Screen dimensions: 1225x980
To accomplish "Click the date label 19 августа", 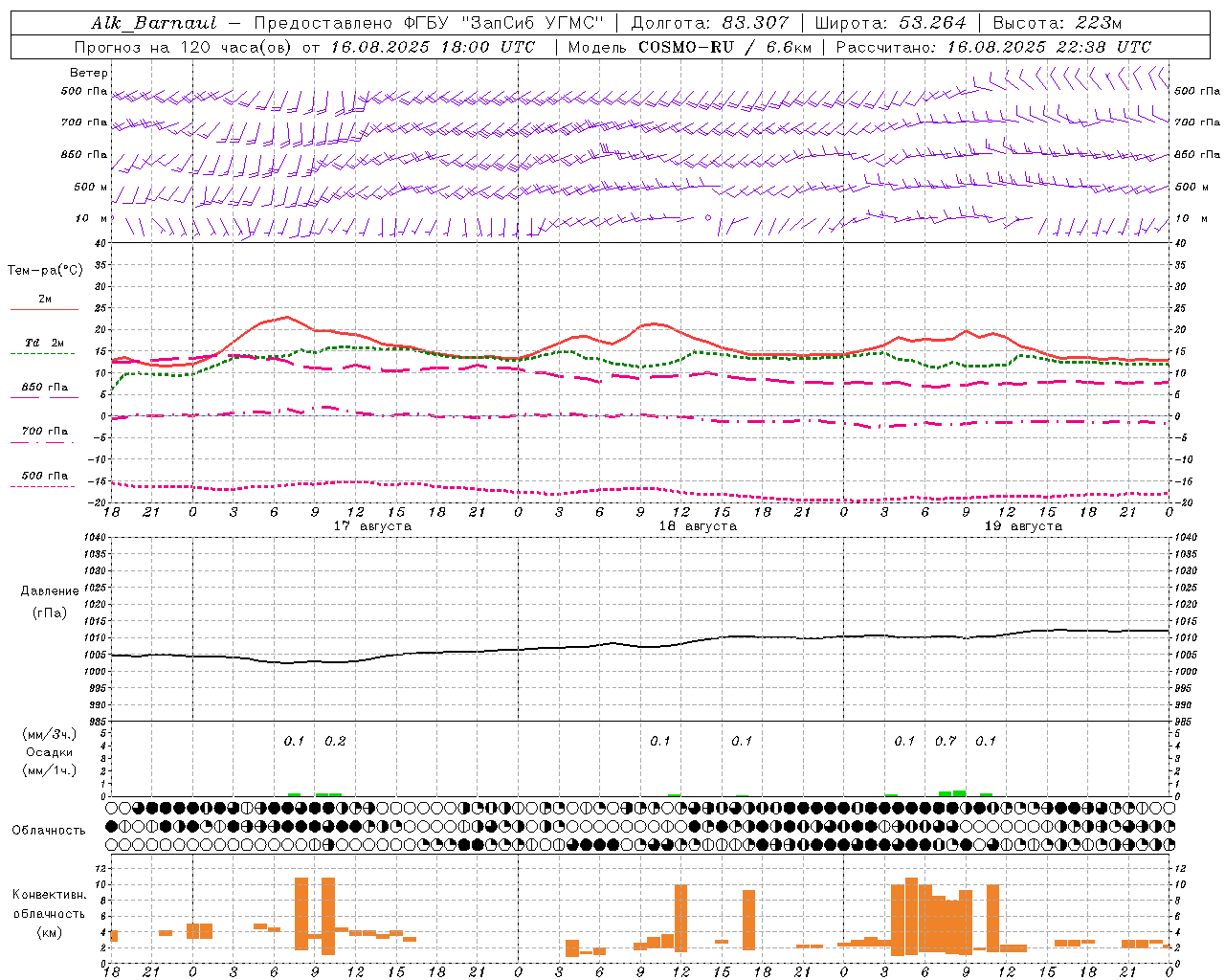I will (x=1023, y=526).
